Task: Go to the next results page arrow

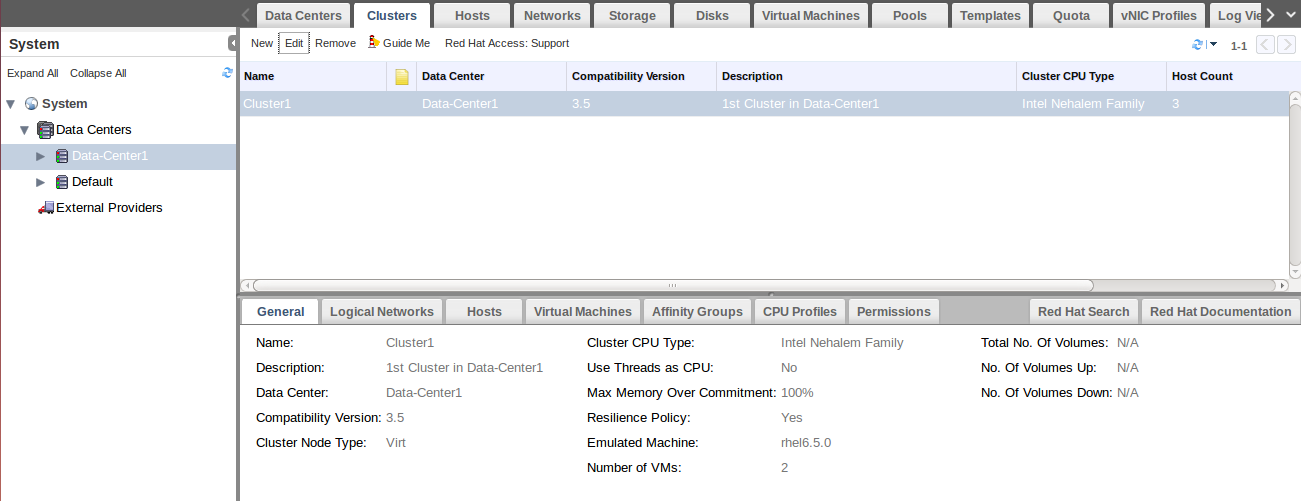Action: 1285,44
